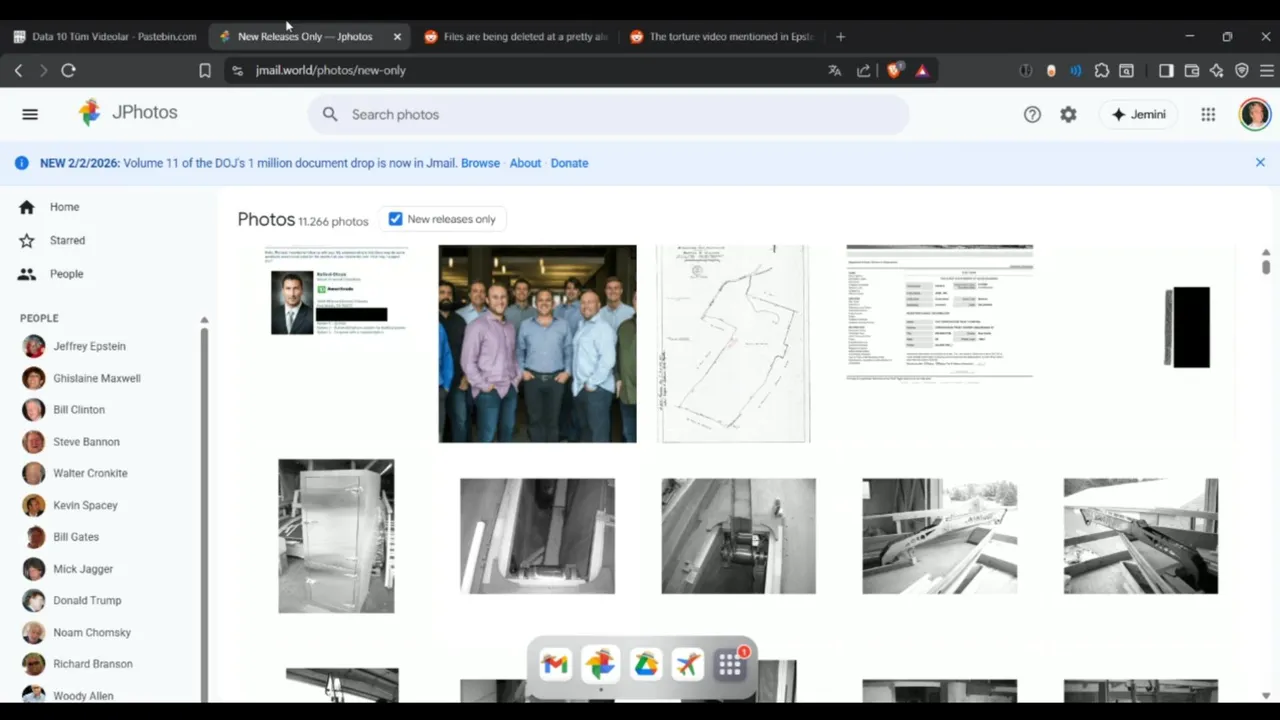The width and height of the screenshot is (1280, 720).
Task: Open the hand-drawn property map thumbnail
Action: click(733, 343)
